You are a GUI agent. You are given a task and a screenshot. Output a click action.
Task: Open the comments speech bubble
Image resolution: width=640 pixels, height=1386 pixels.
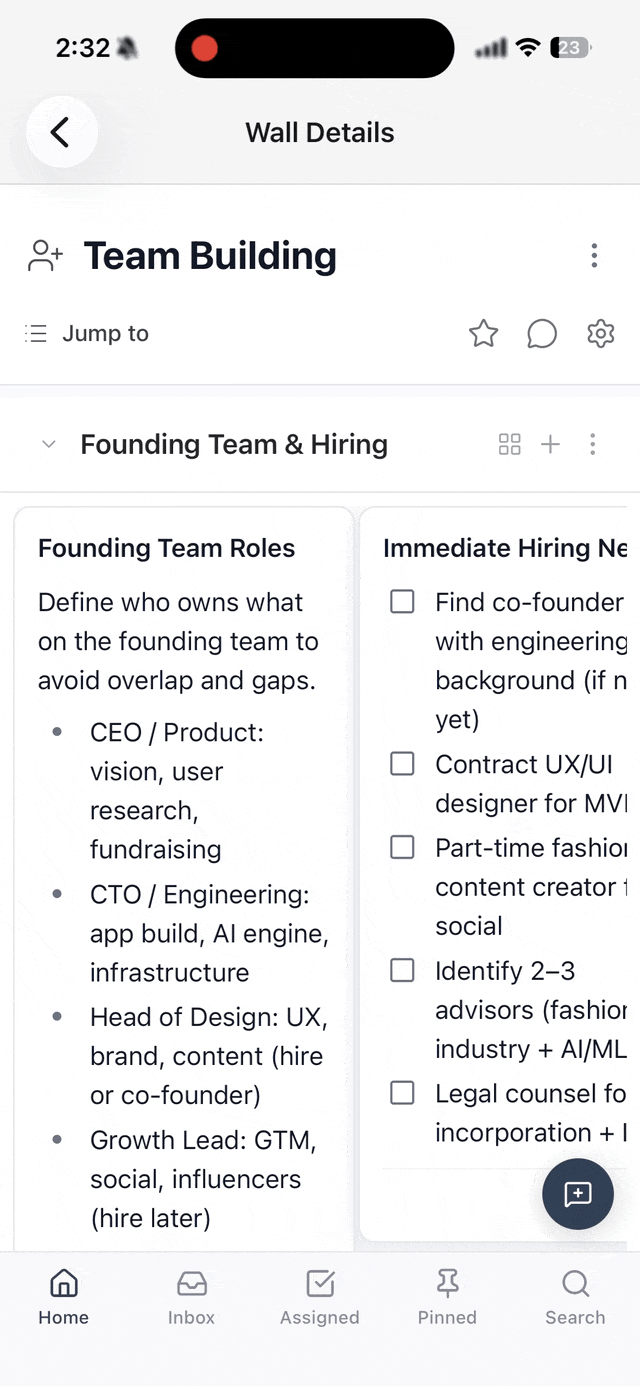click(542, 334)
